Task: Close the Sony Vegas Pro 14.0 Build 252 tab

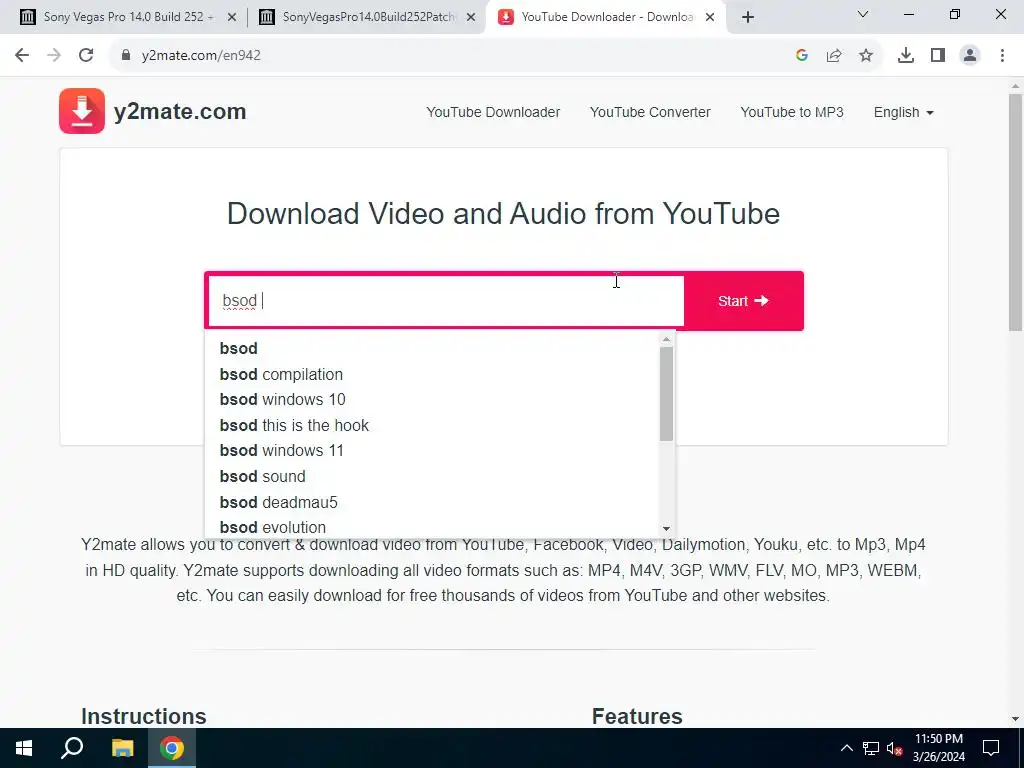Action: click(x=231, y=17)
